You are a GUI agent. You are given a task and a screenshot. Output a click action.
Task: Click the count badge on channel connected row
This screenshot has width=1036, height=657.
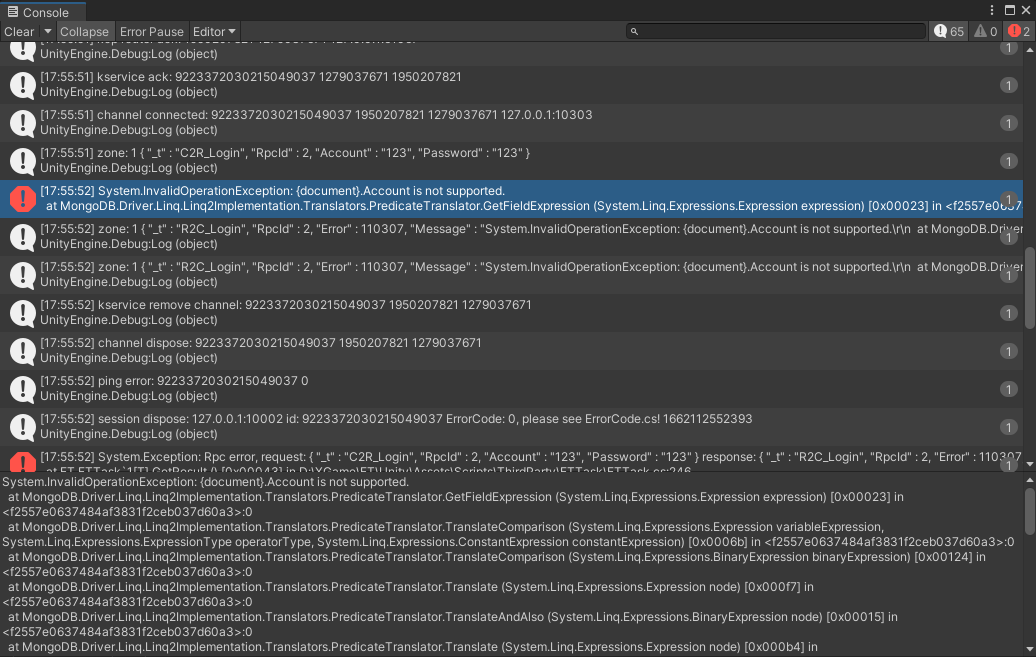(1008, 123)
